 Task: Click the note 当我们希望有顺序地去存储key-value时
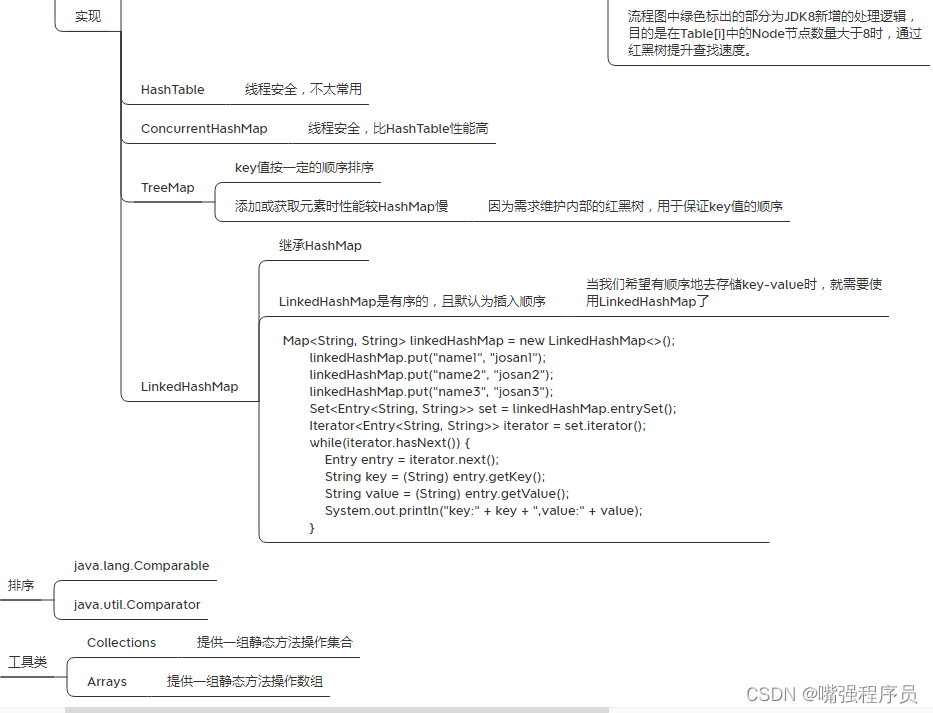point(734,293)
